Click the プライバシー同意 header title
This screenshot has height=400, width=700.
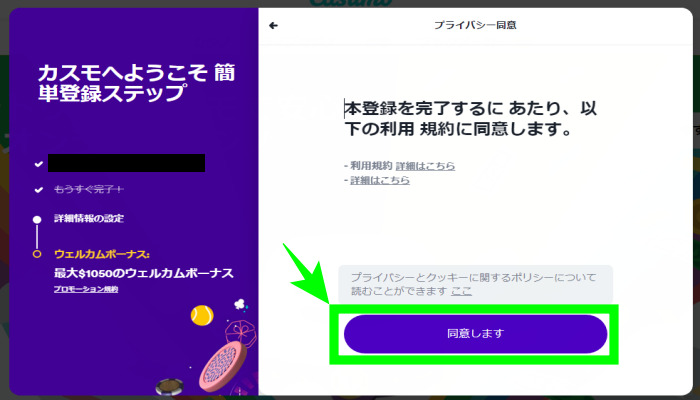(475, 25)
